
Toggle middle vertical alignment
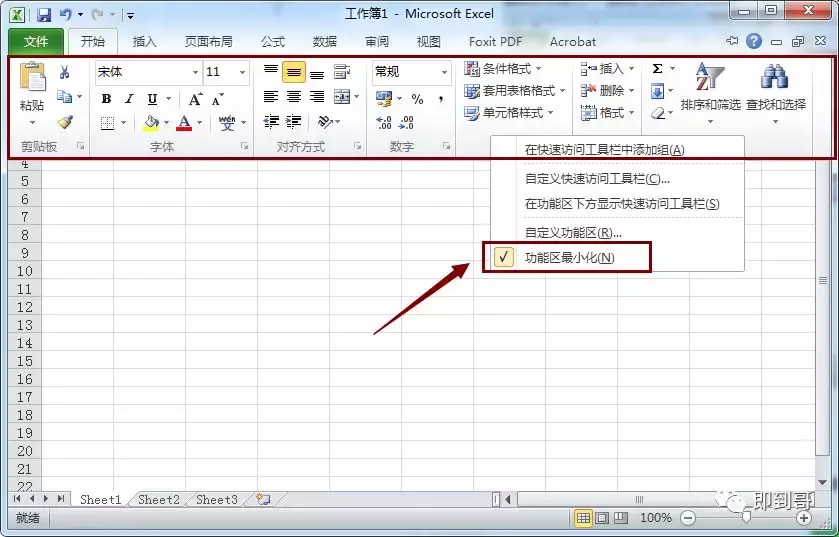294,72
